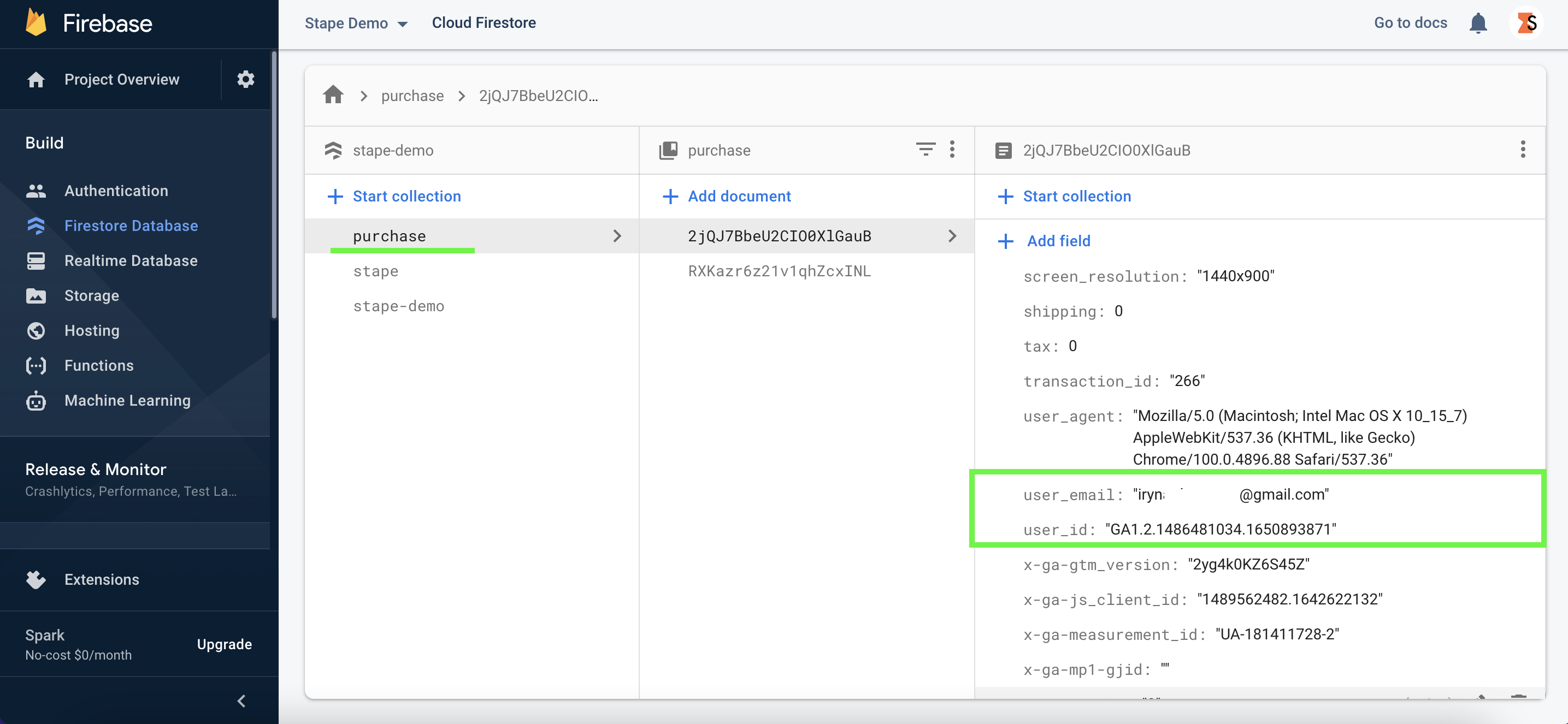Image resolution: width=1568 pixels, height=724 pixels.
Task: Click the breadcrumb home icon
Action: (x=333, y=94)
